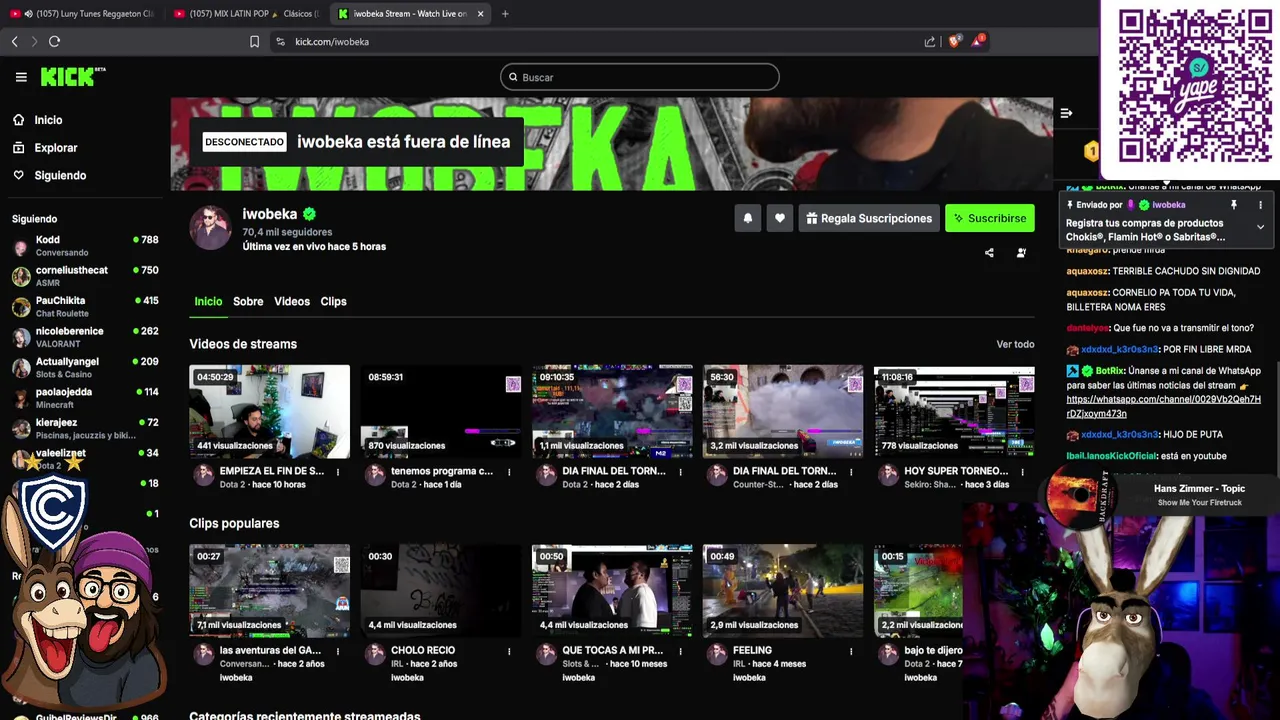
Task: Click the Siguiendo heart icon in the sidebar
Action: 19,175
